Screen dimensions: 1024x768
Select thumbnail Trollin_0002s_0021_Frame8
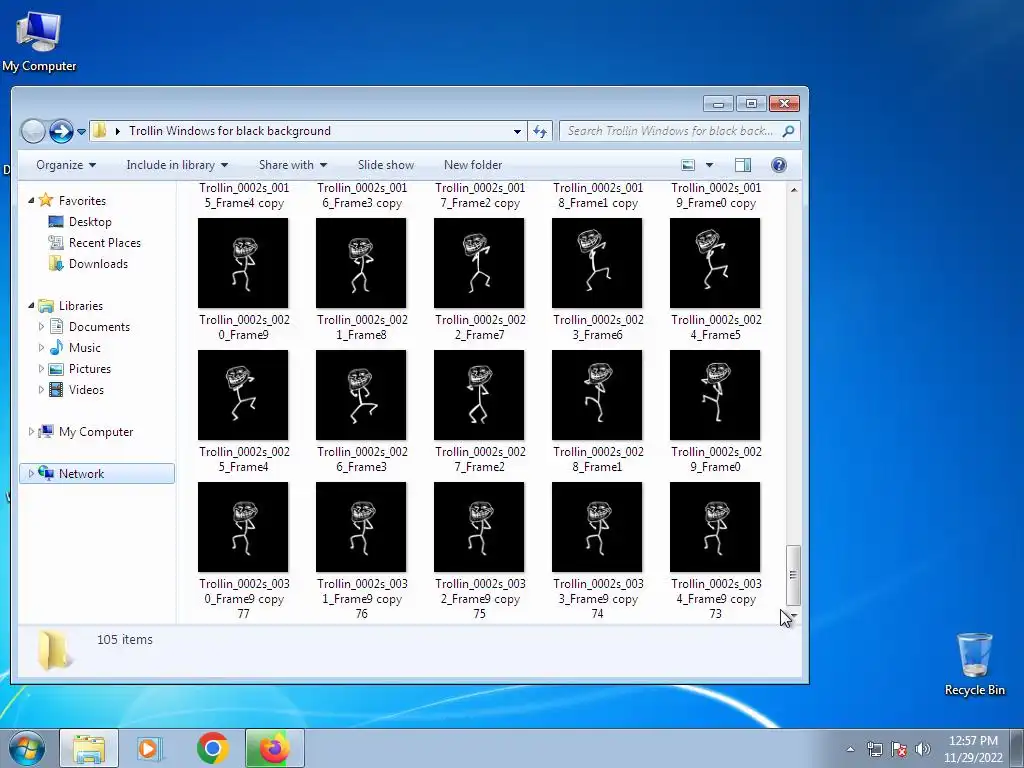(361, 263)
